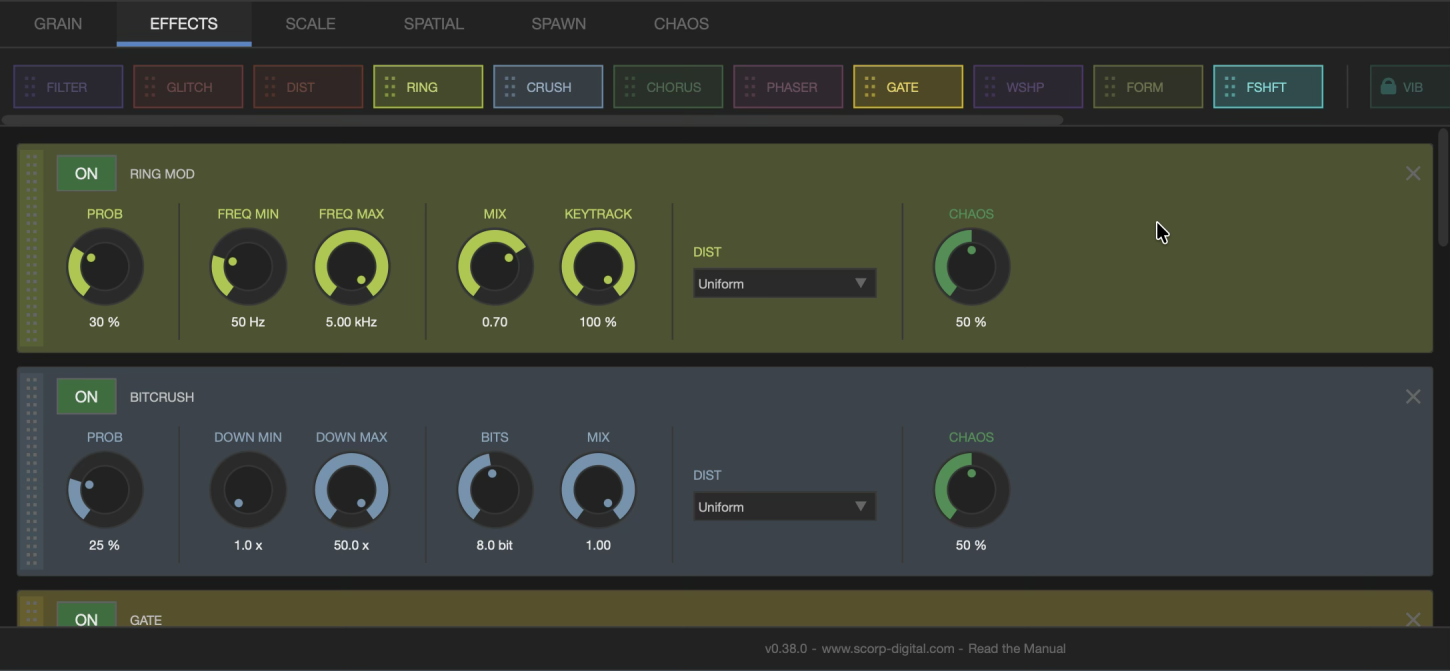
Task: Click the DOWN MAX knob
Action: pyautogui.click(x=351, y=490)
